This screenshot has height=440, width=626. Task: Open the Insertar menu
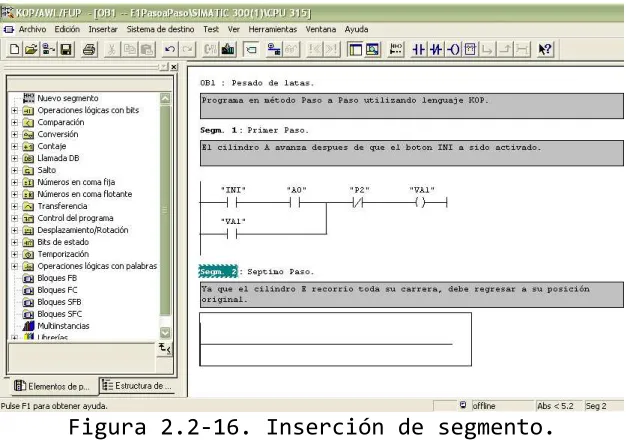click(103, 30)
